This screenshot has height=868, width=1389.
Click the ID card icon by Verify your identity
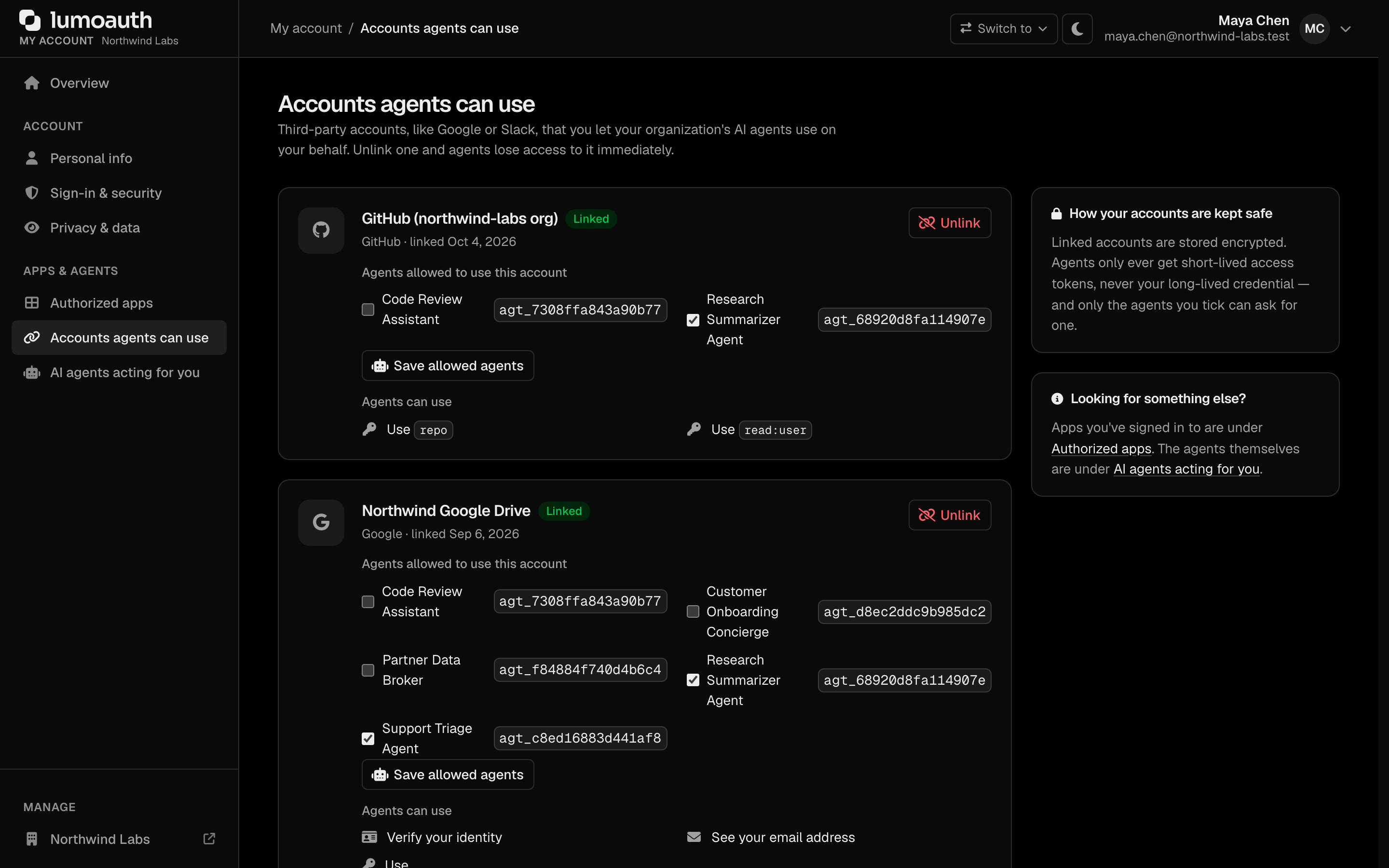point(369,837)
